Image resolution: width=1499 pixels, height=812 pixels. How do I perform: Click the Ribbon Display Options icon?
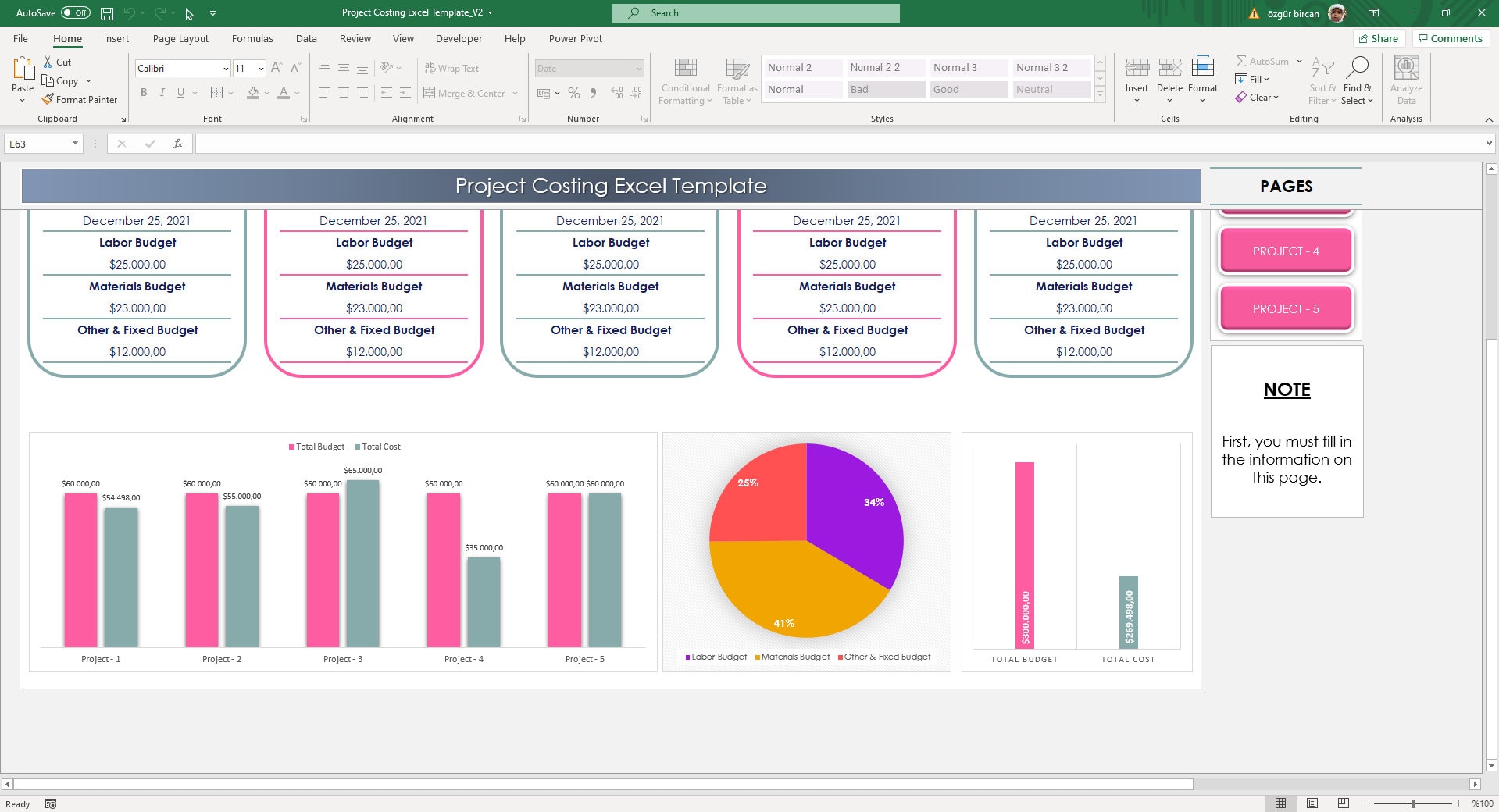tap(1373, 13)
